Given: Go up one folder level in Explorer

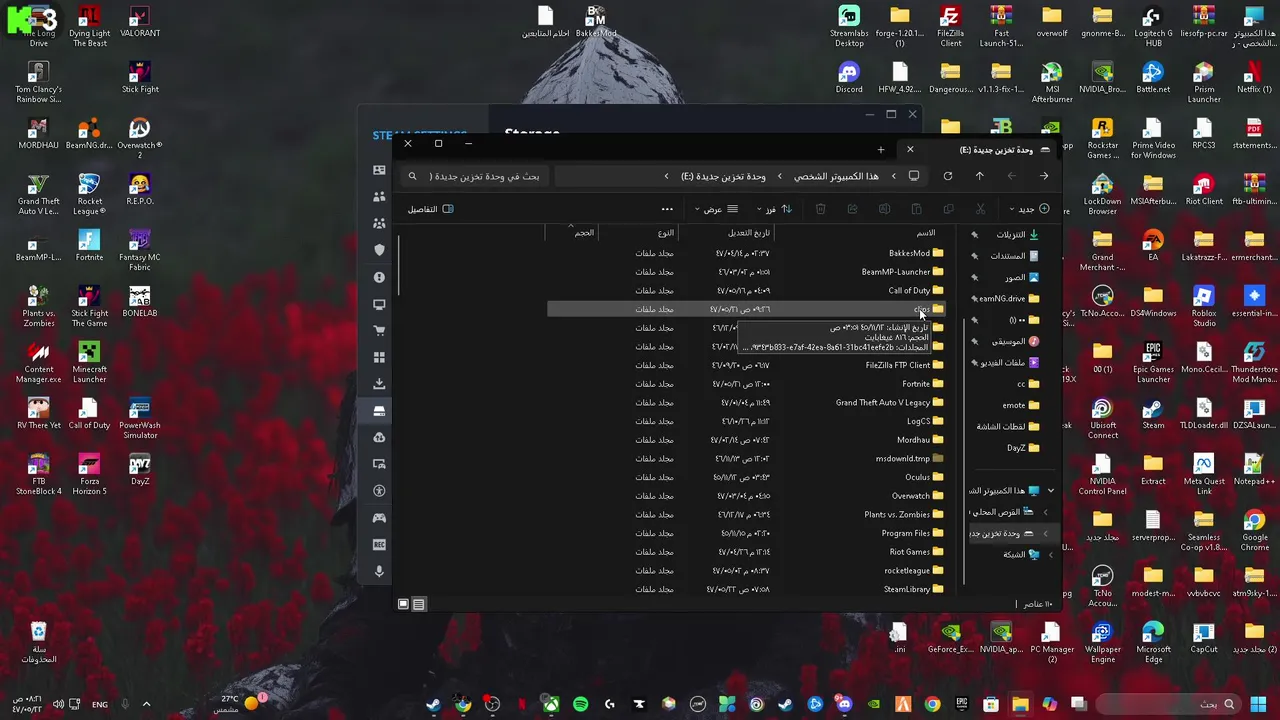Looking at the screenshot, I should pos(979,176).
